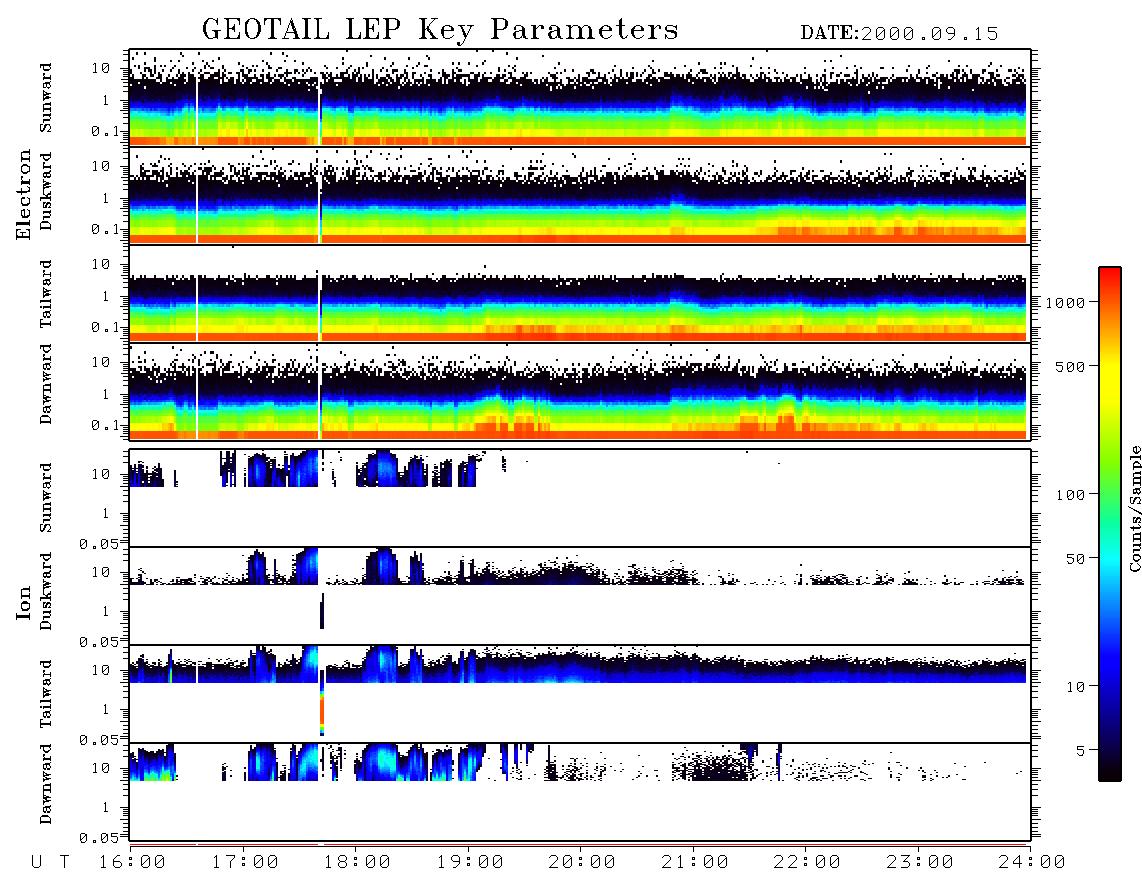Click the "21:00" time tick label

click(695, 863)
